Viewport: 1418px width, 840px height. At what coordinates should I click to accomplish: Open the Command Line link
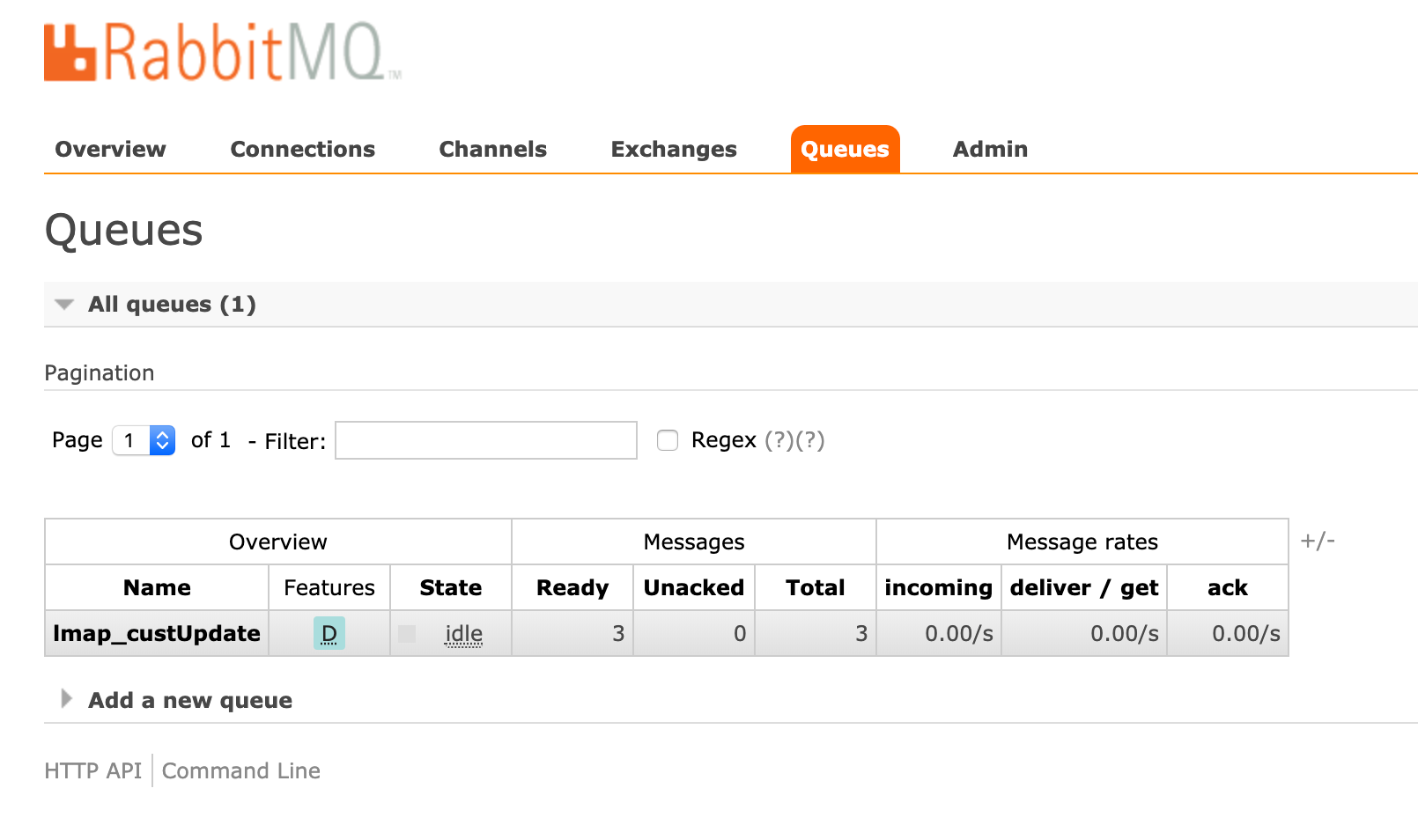(240, 771)
